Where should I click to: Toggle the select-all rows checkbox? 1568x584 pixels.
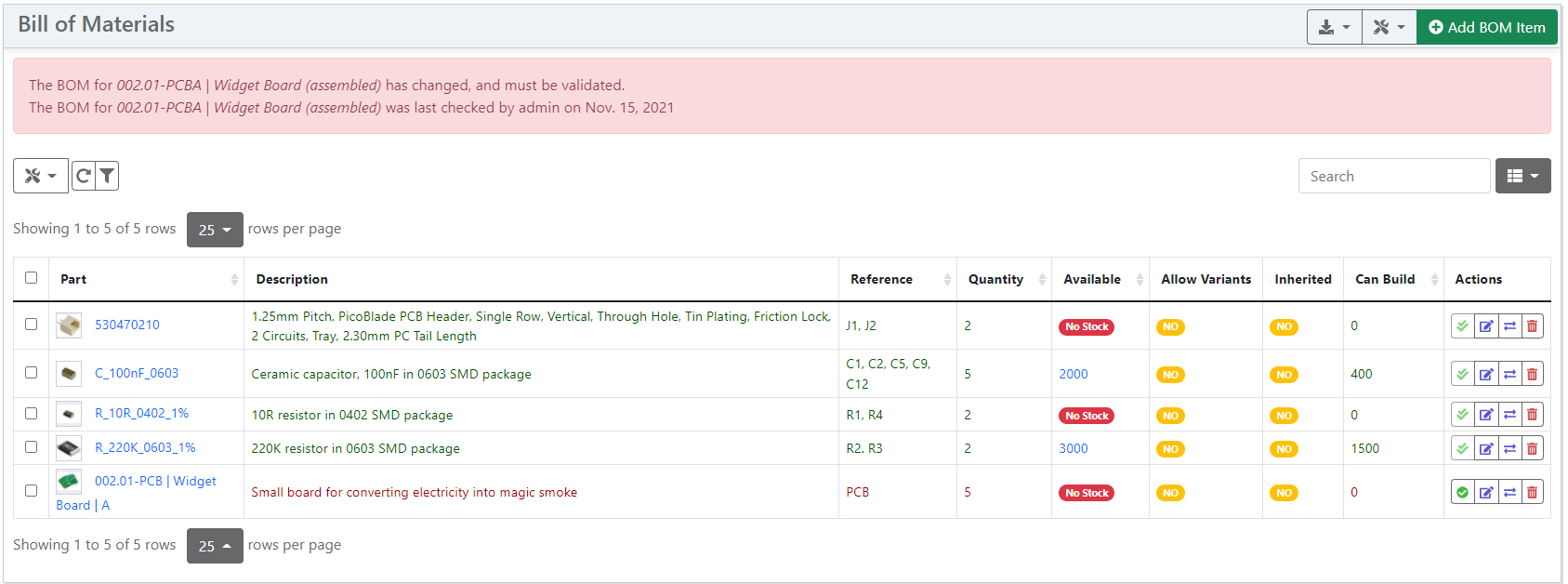(31, 278)
